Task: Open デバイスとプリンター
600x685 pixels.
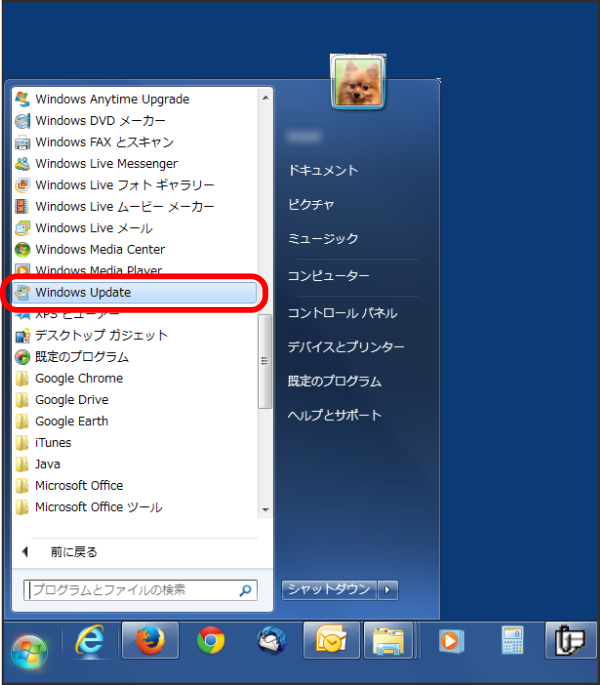Action: pyautogui.click(x=346, y=347)
